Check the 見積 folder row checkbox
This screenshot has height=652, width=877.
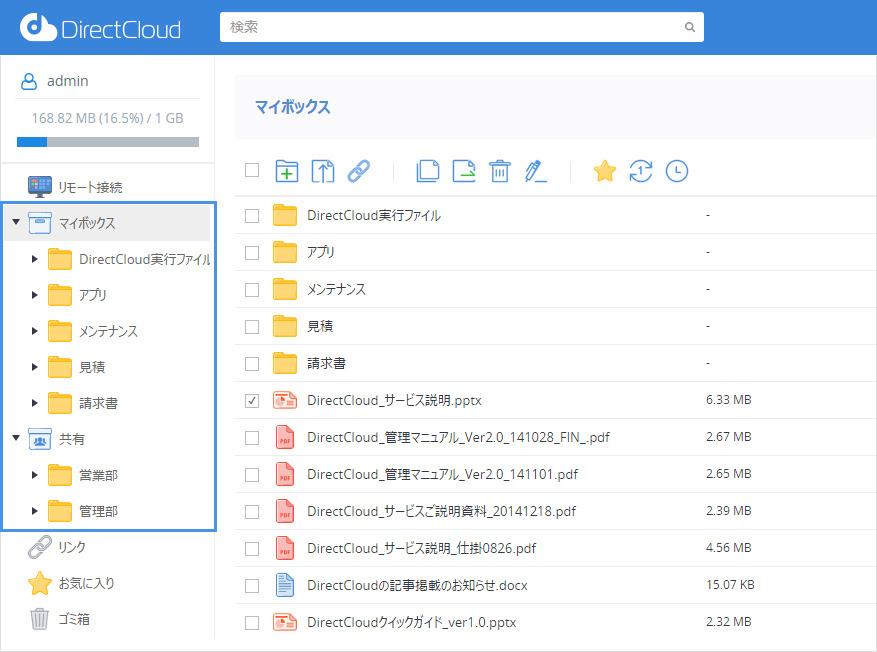252,327
